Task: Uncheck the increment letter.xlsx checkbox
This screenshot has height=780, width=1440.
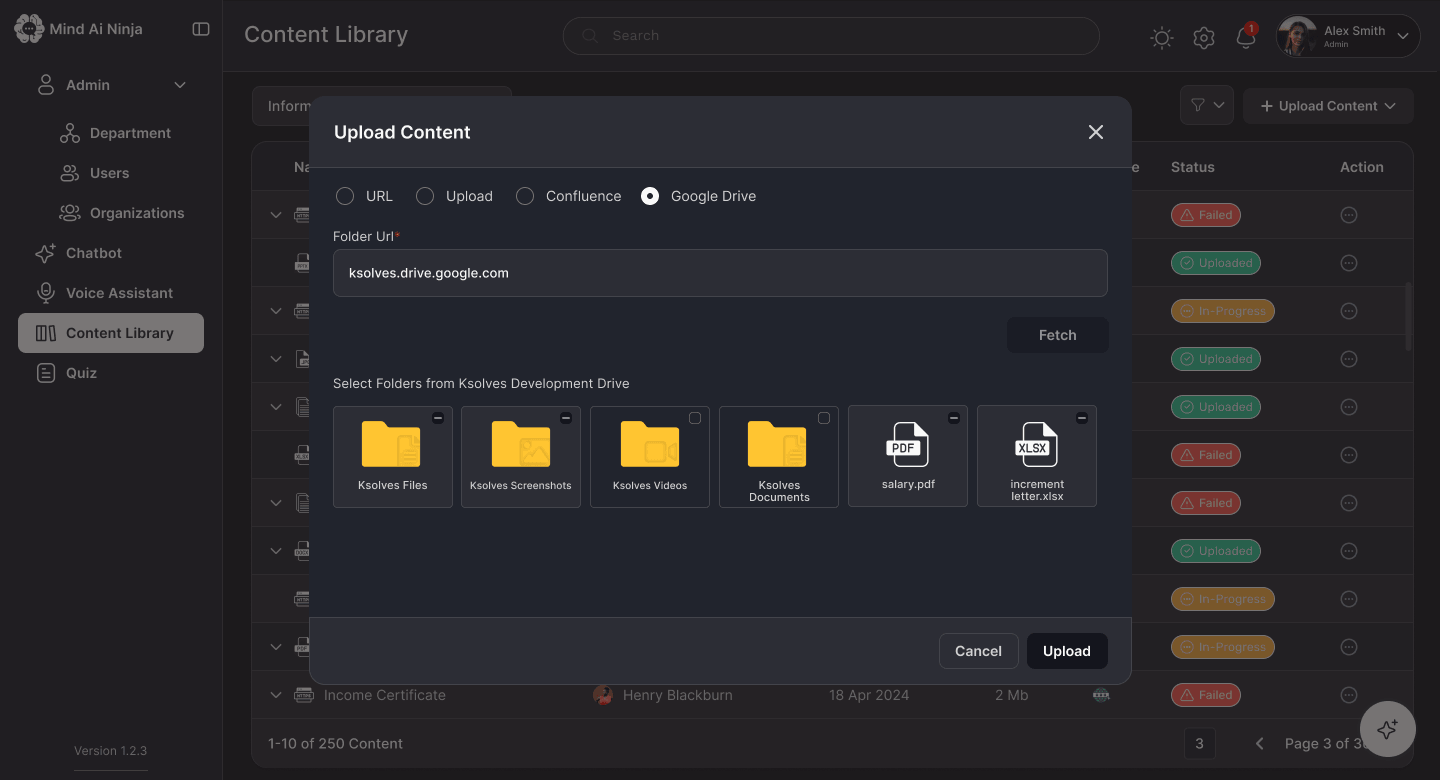Action: pyautogui.click(x=1082, y=418)
